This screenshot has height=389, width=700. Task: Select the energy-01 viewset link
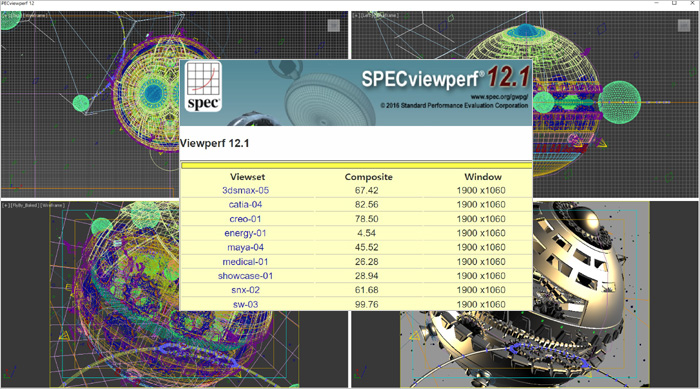(246, 233)
